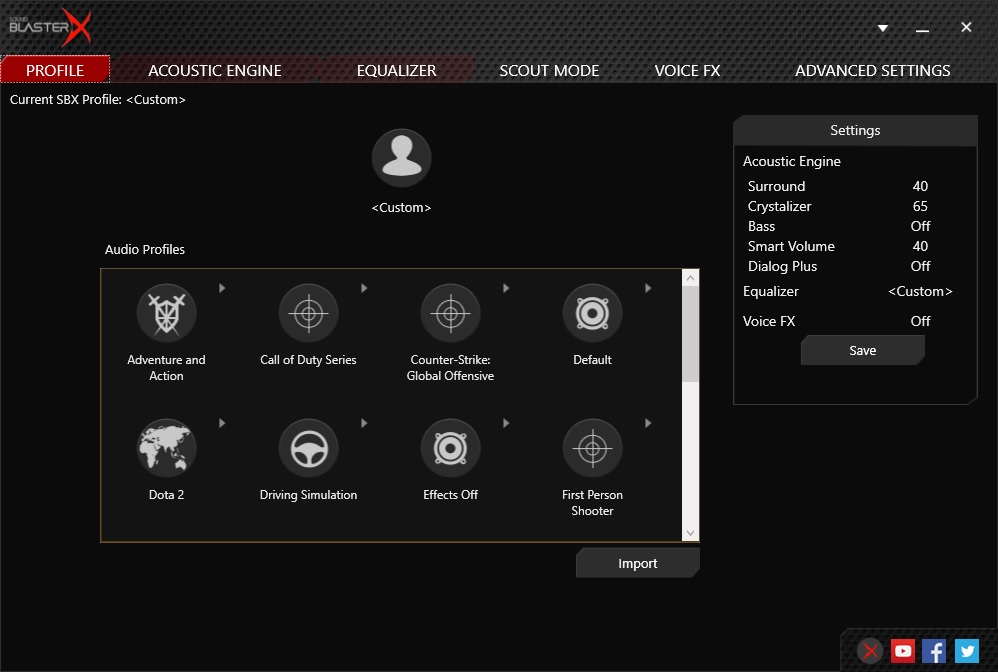Choose the Effects Off speaker icon

(x=451, y=448)
